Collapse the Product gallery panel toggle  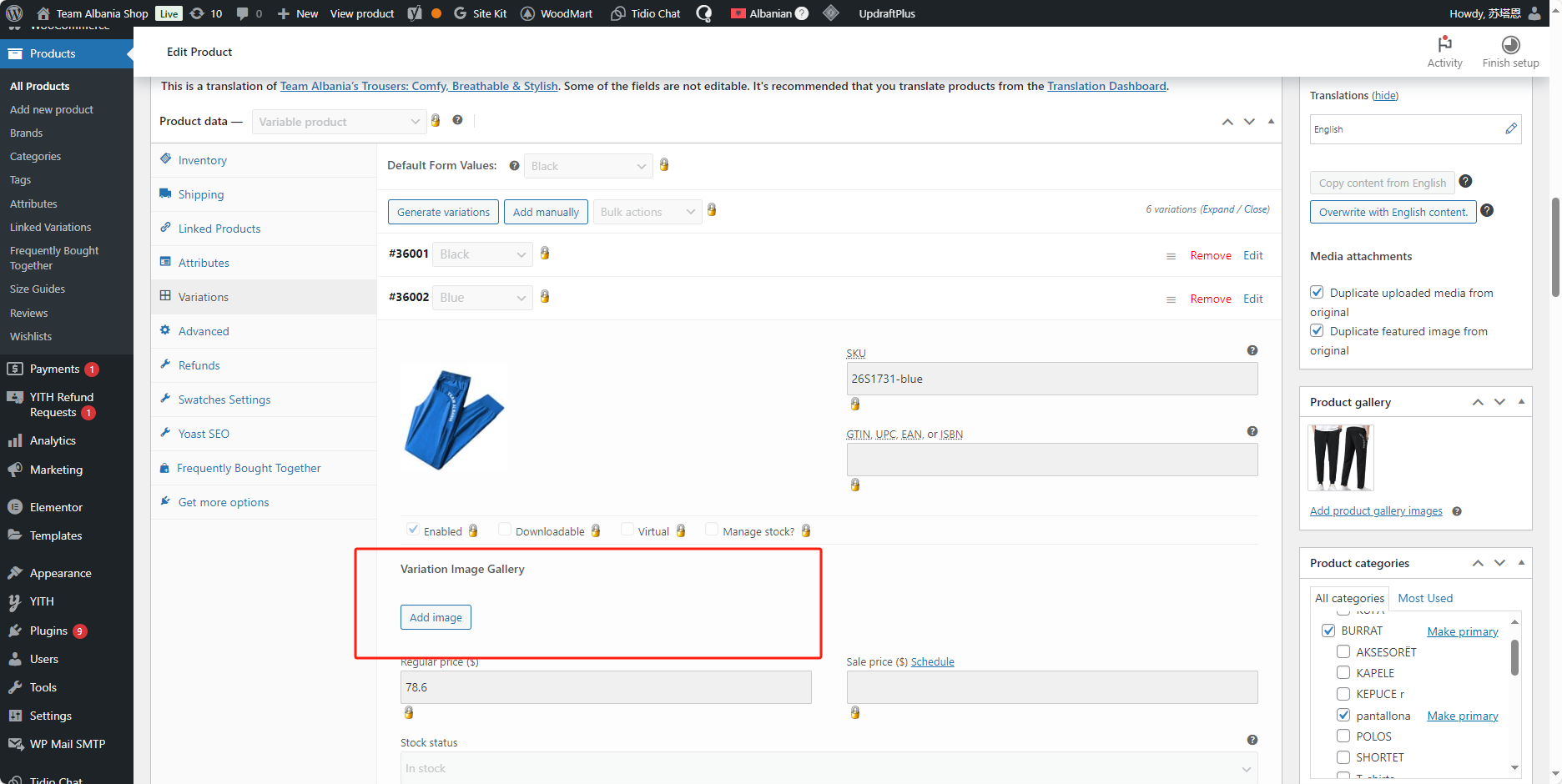click(x=1521, y=402)
